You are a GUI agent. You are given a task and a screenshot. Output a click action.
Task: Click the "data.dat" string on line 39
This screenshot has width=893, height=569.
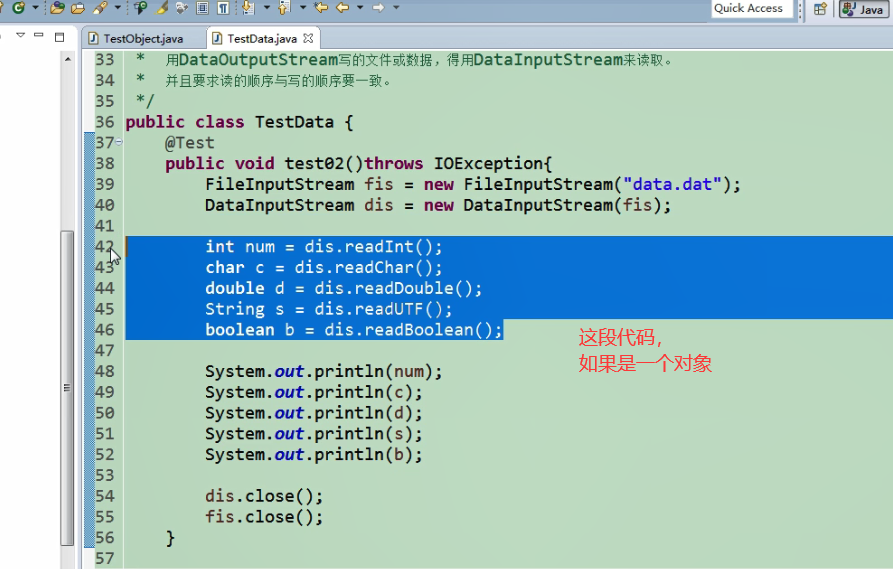pyautogui.click(x=673, y=185)
